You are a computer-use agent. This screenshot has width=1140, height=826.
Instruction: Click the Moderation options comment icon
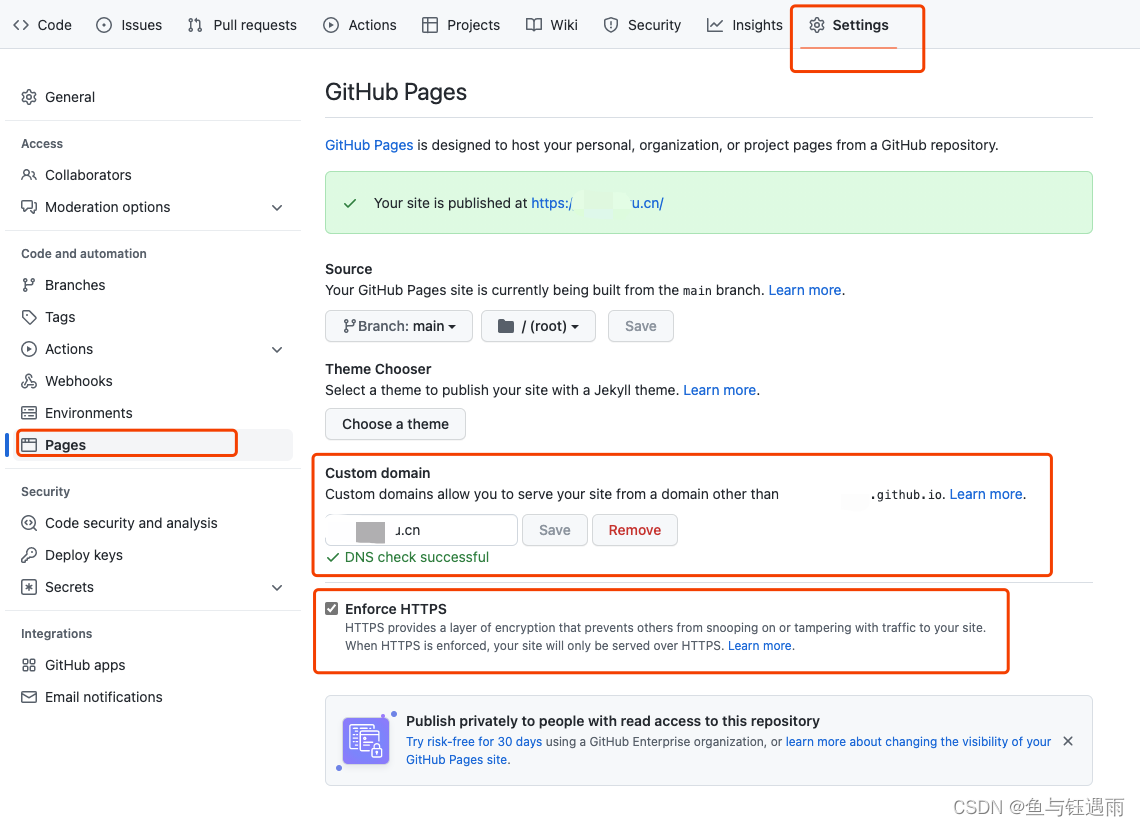click(29, 206)
